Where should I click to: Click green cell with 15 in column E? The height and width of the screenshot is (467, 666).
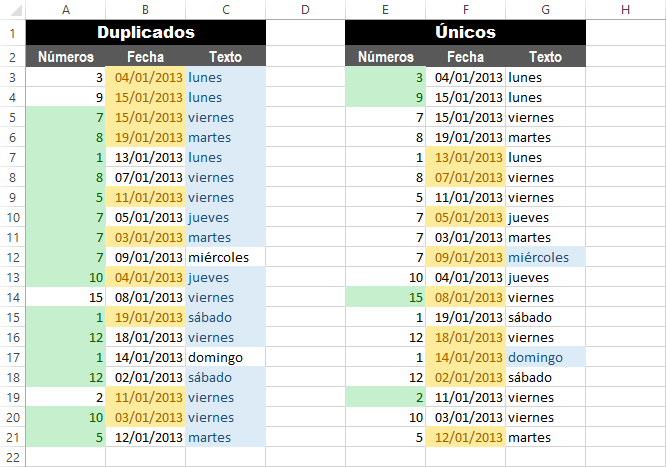[385, 297]
